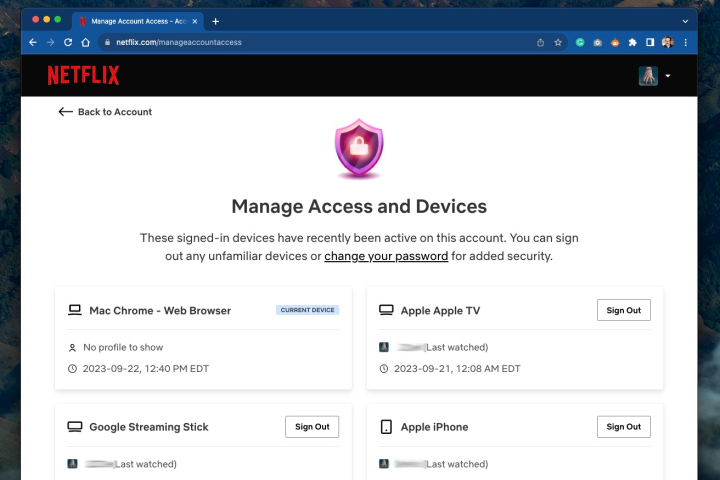
Task: Click the shield lock icon
Action: pos(359,148)
